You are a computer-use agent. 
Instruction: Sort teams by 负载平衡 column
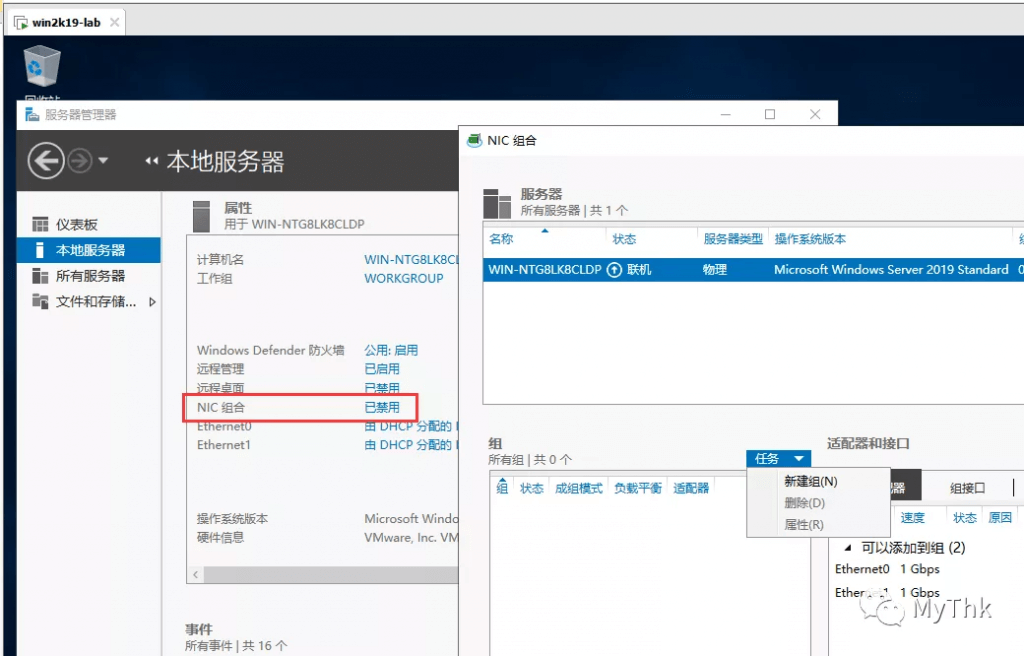(x=638, y=488)
